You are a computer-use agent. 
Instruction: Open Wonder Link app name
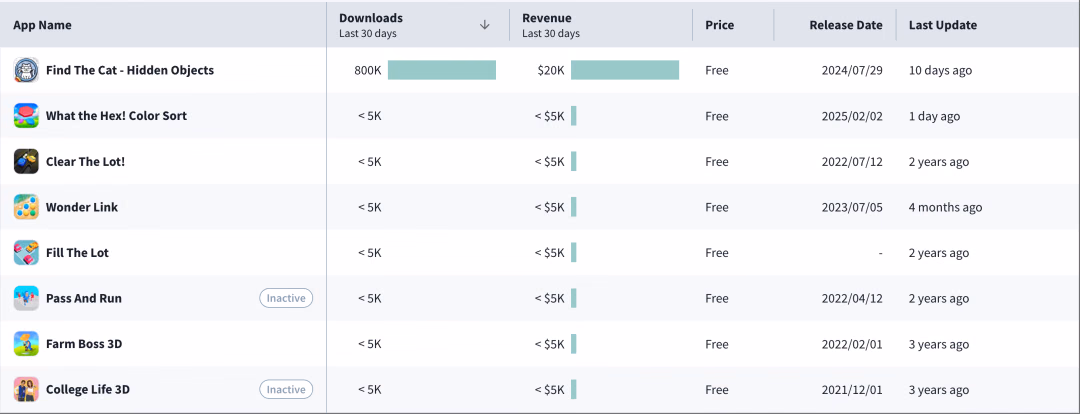coord(82,207)
